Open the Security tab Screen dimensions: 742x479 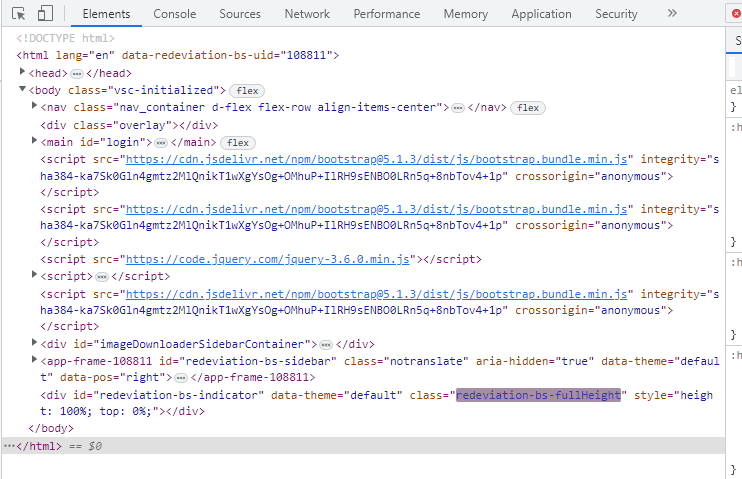(x=616, y=14)
